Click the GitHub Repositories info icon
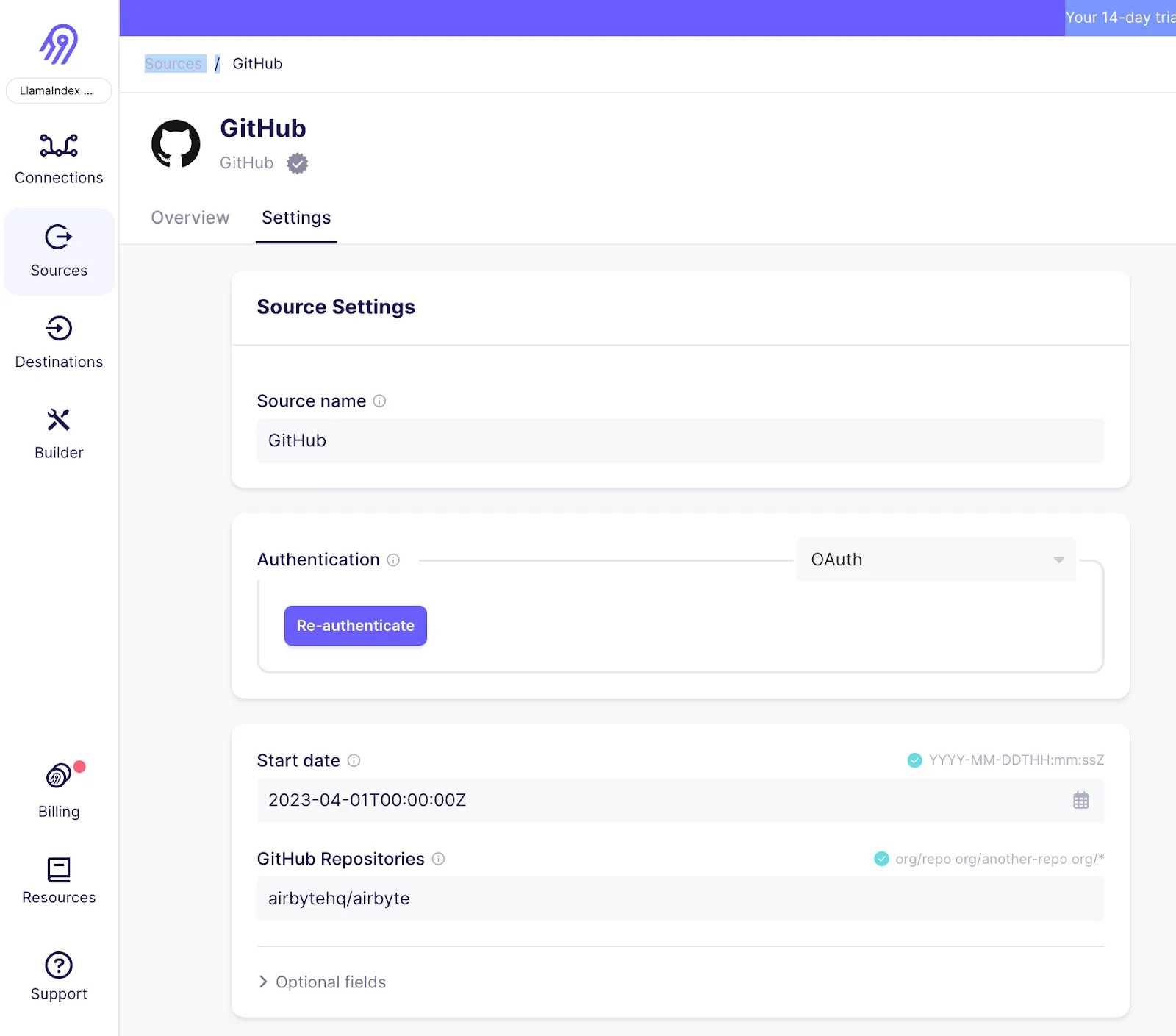 [x=438, y=859]
